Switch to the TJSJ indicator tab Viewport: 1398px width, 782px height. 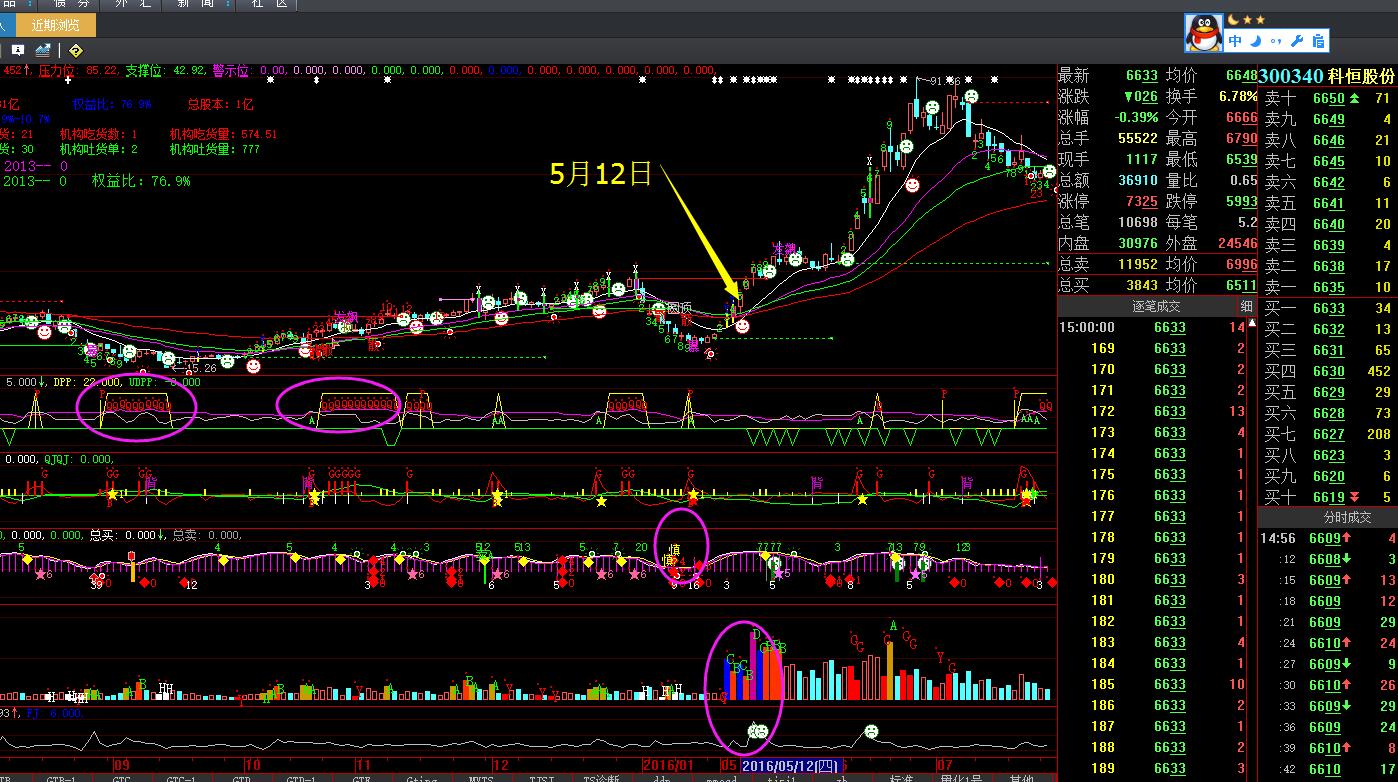[x=541, y=778]
